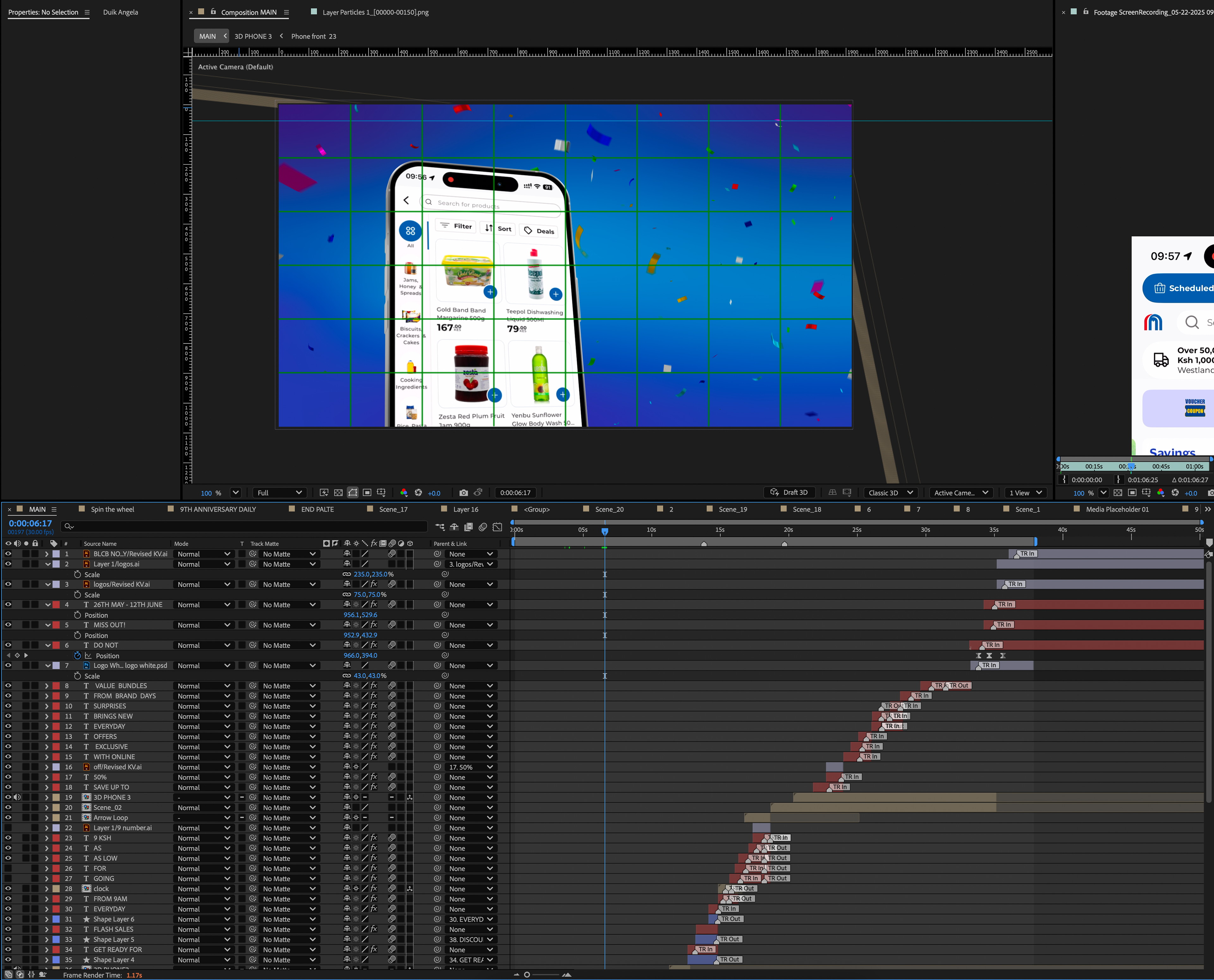Screen dimensions: 1214x980
Task: Toggle Position stopwatch on DO NOT layer
Action: pyautogui.click(x=77, y=655)
